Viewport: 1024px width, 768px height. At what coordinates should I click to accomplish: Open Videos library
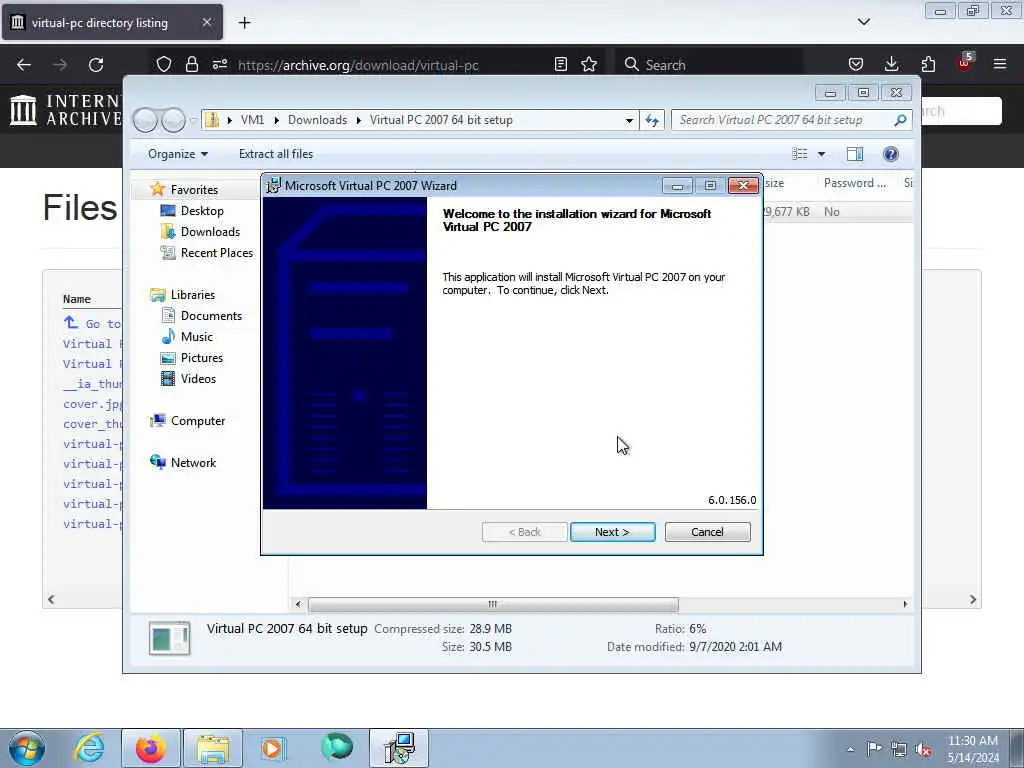198,379
